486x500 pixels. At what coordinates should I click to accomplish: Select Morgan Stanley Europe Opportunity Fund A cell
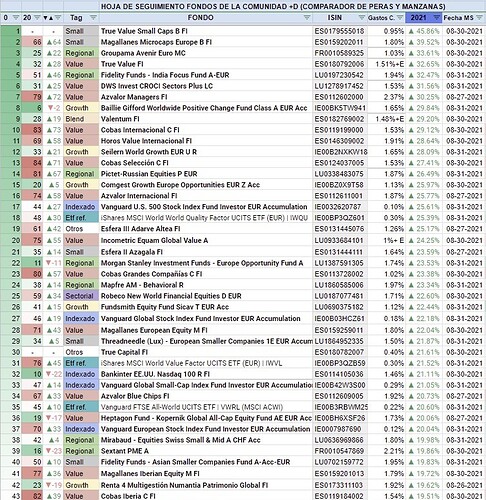206,263
